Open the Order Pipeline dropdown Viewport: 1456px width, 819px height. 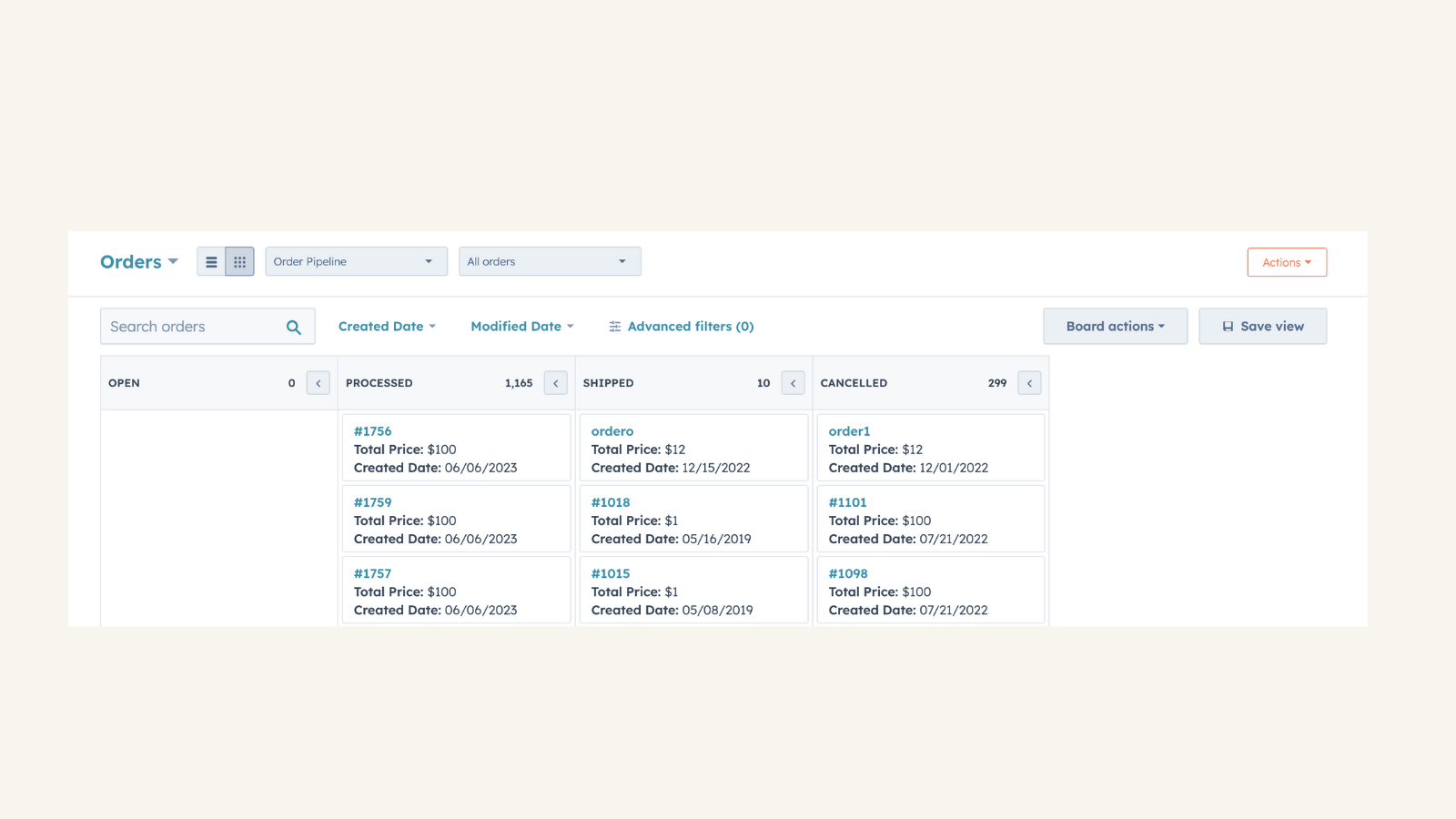point(355,261)
